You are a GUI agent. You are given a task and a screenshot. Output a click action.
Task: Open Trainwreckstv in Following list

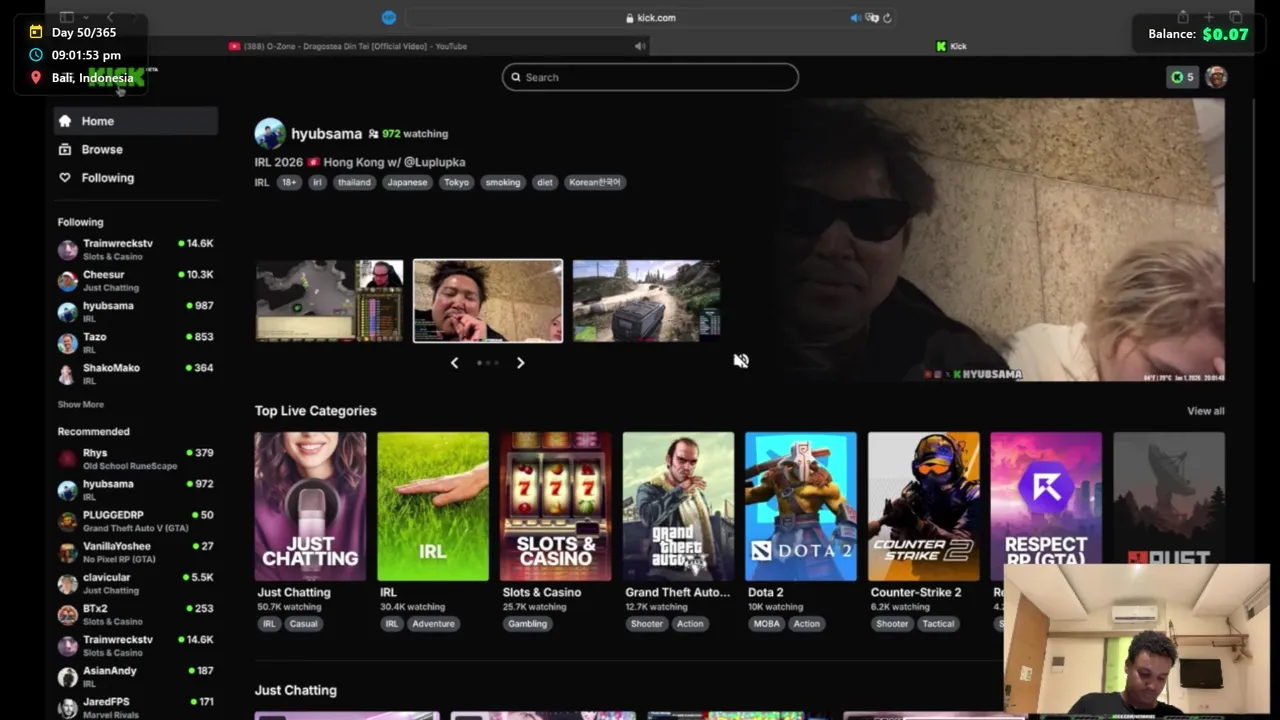click(135, 249)
